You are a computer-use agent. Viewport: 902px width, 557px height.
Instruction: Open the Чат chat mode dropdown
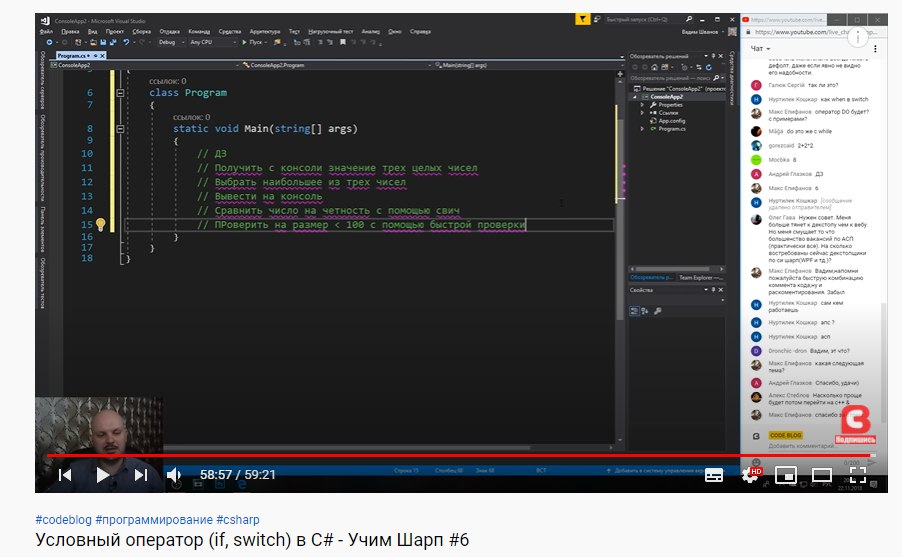(760, 48)
